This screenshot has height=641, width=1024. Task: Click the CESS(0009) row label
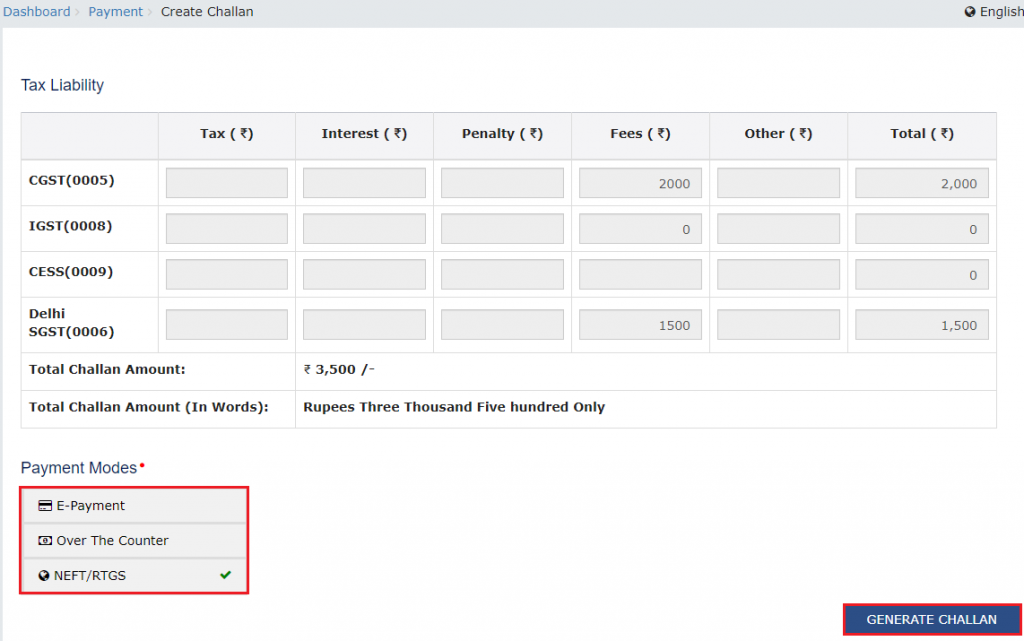coord(71,272)
